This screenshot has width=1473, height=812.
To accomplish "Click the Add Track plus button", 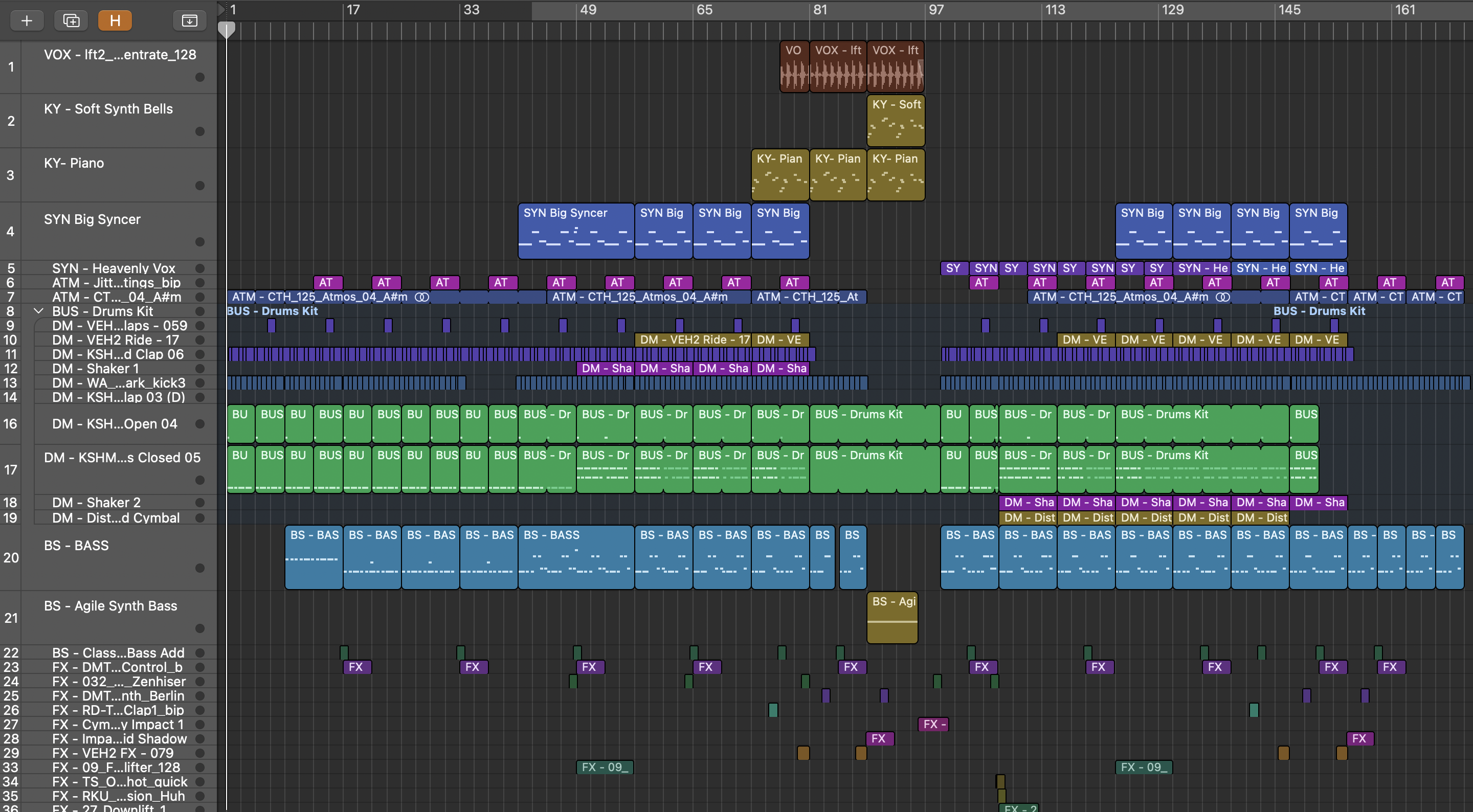I will [26, 20].
